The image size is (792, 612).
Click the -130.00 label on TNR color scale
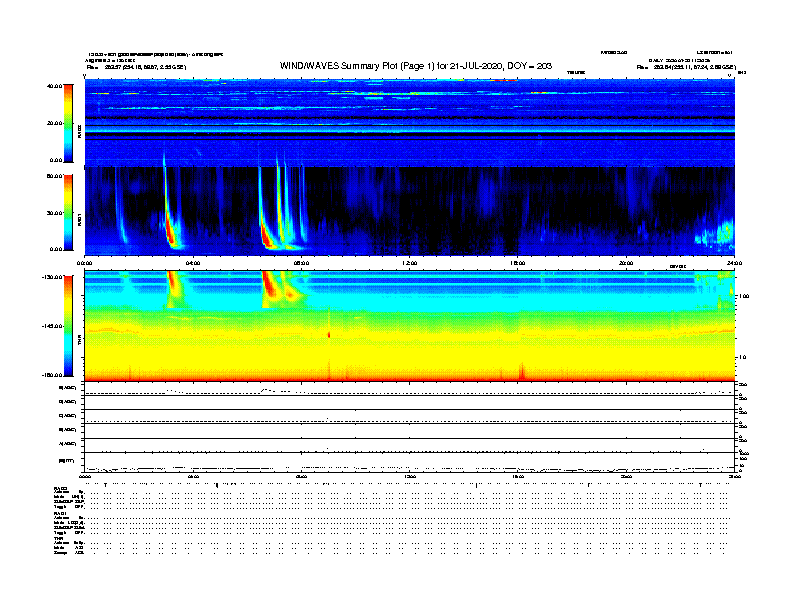point(53,277)
